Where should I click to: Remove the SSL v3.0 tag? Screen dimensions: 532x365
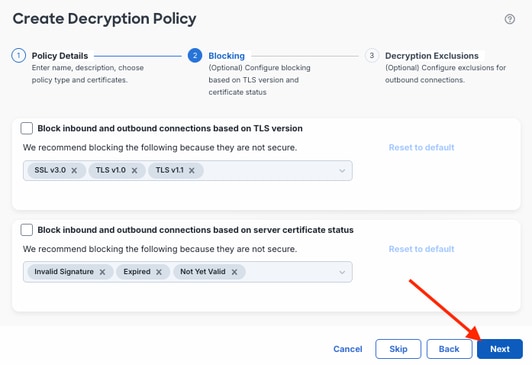click(74, 170)
